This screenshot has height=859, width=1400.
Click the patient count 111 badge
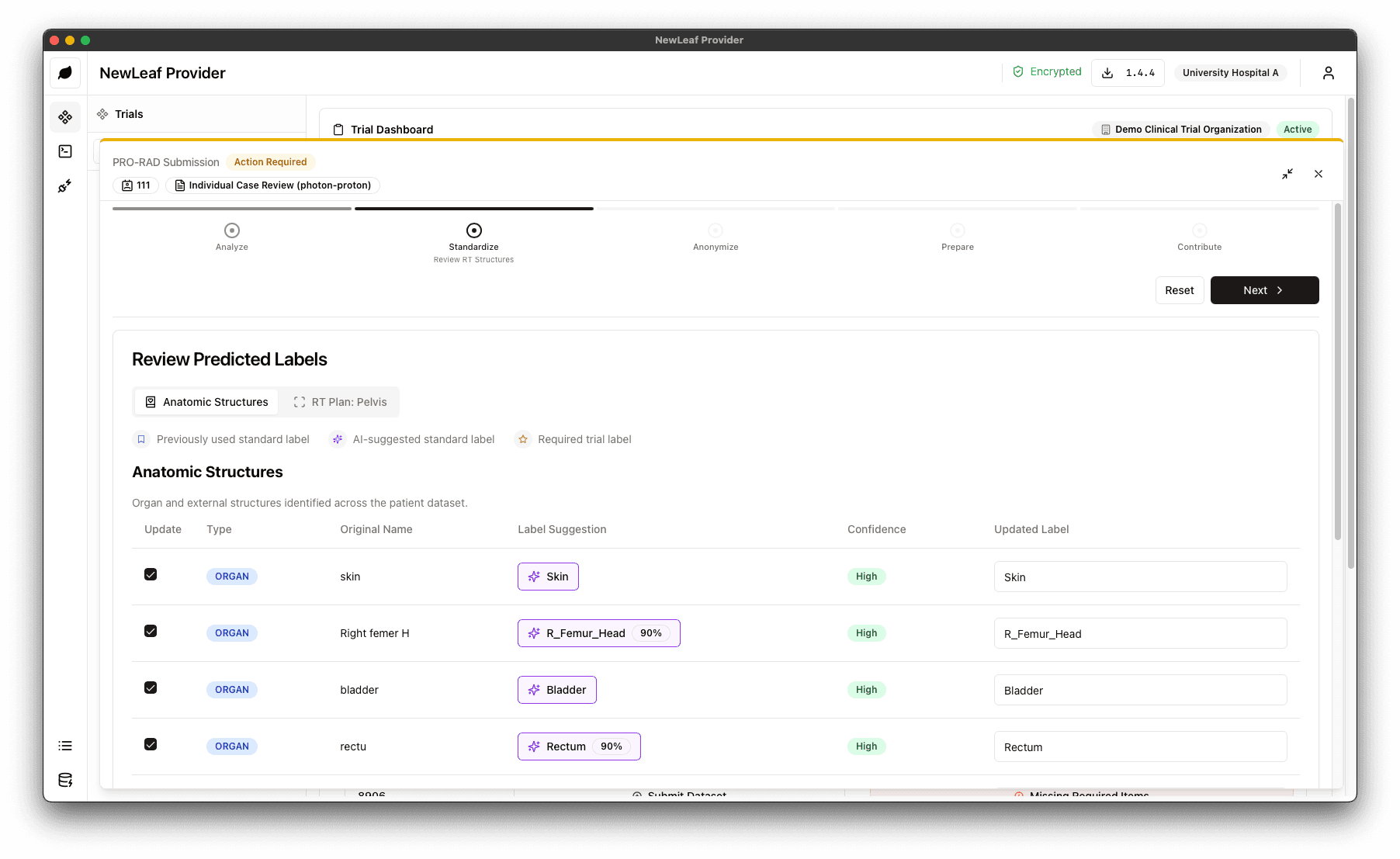(x=136, y=185)
